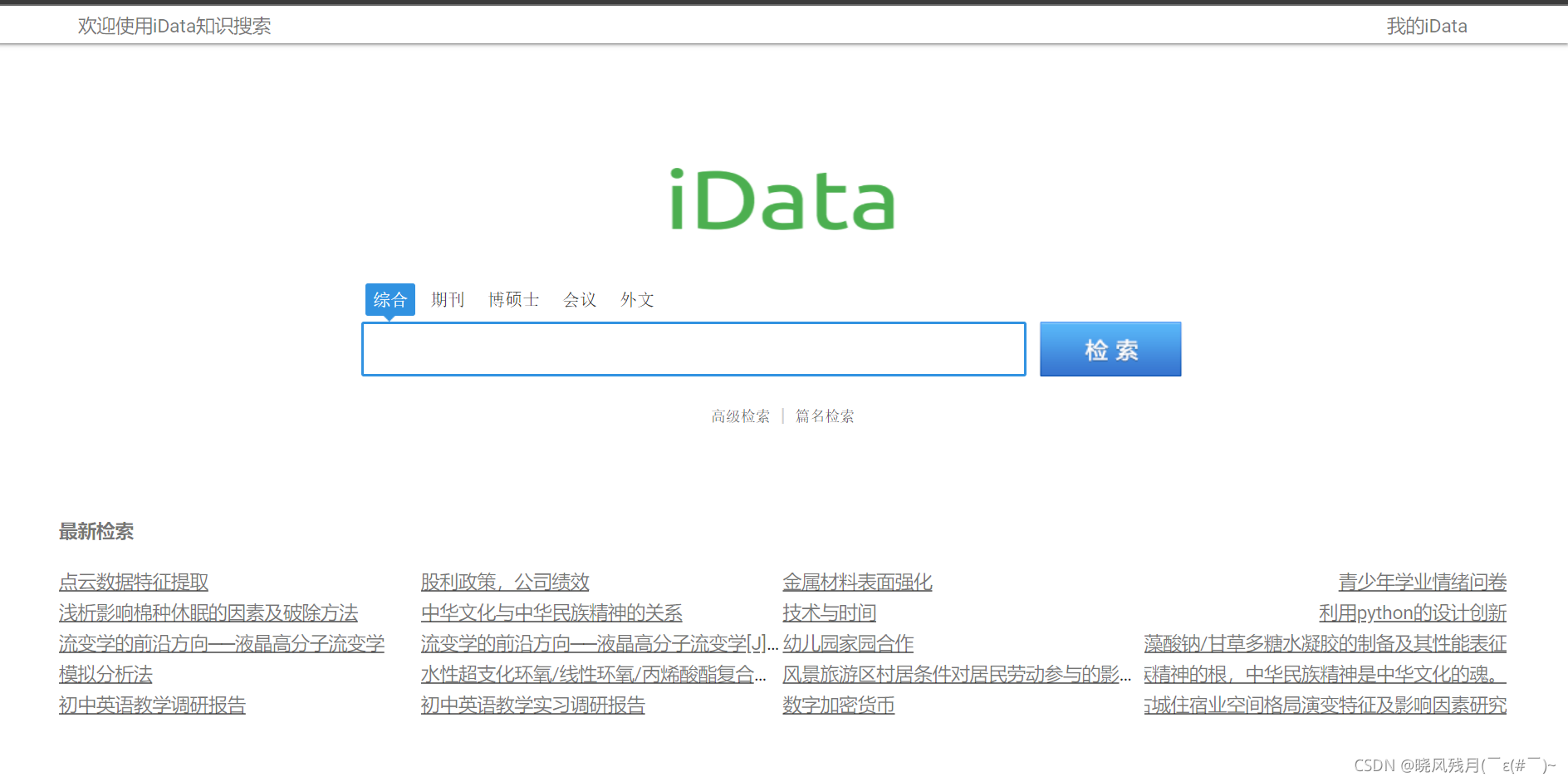Screen dimensions: 1568x782
Task: Open 藻酸钠/甘草多糖水凝胶的制备及其性能表征 link
Action: click(x=1325, y=643)
